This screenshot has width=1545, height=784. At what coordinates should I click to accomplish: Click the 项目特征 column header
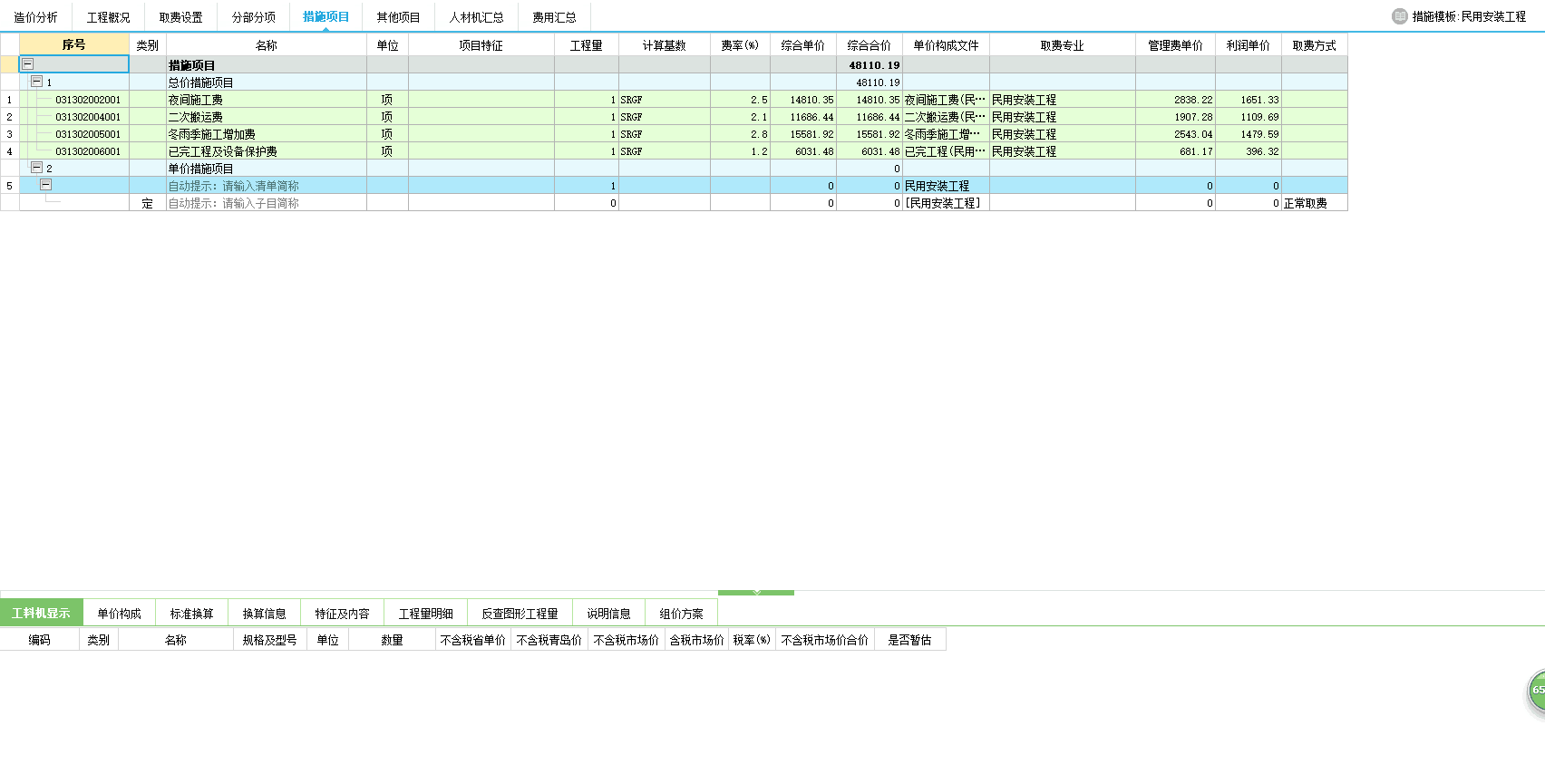[x=481, y=44]
